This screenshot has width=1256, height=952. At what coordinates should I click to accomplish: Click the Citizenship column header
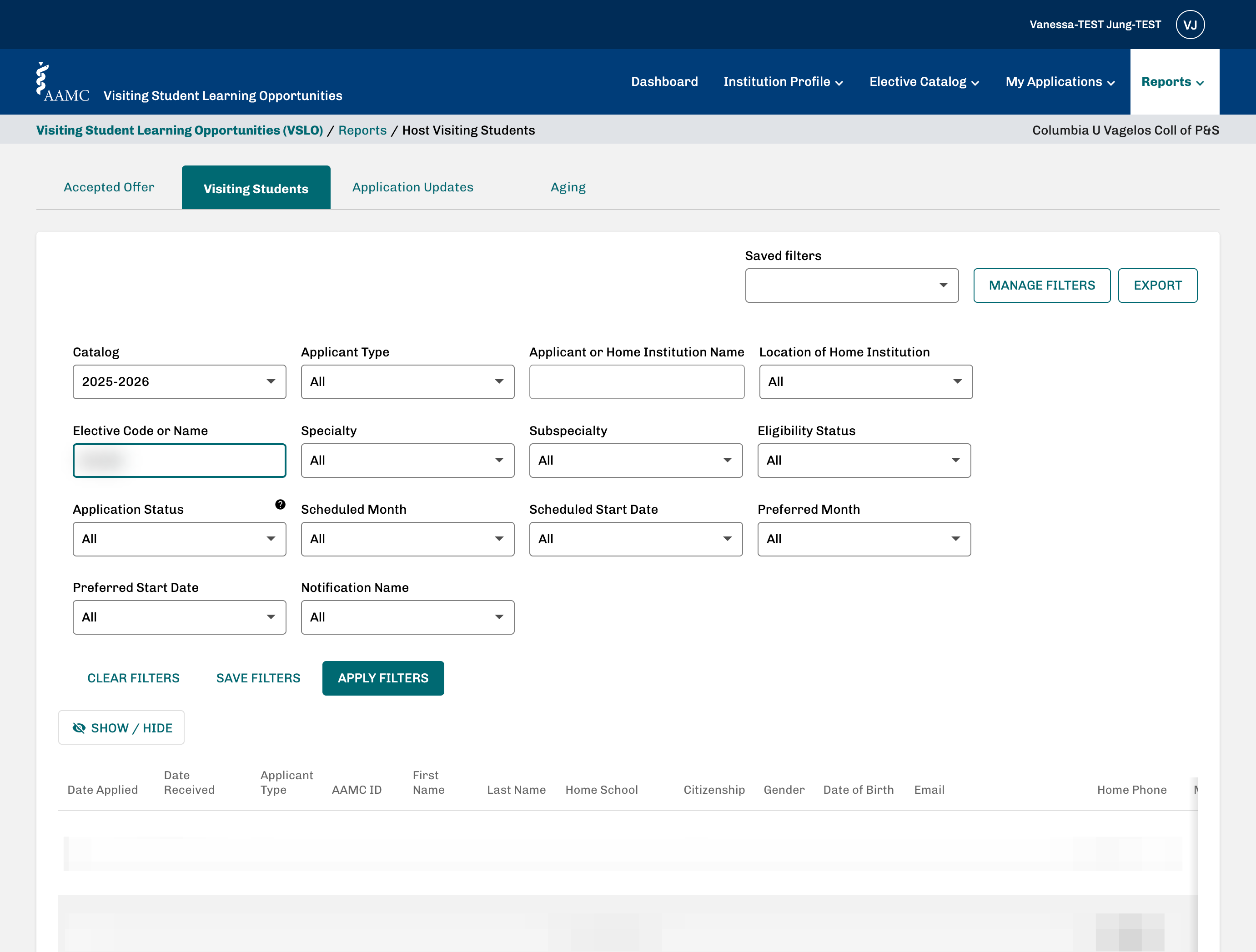click(714, 790)
